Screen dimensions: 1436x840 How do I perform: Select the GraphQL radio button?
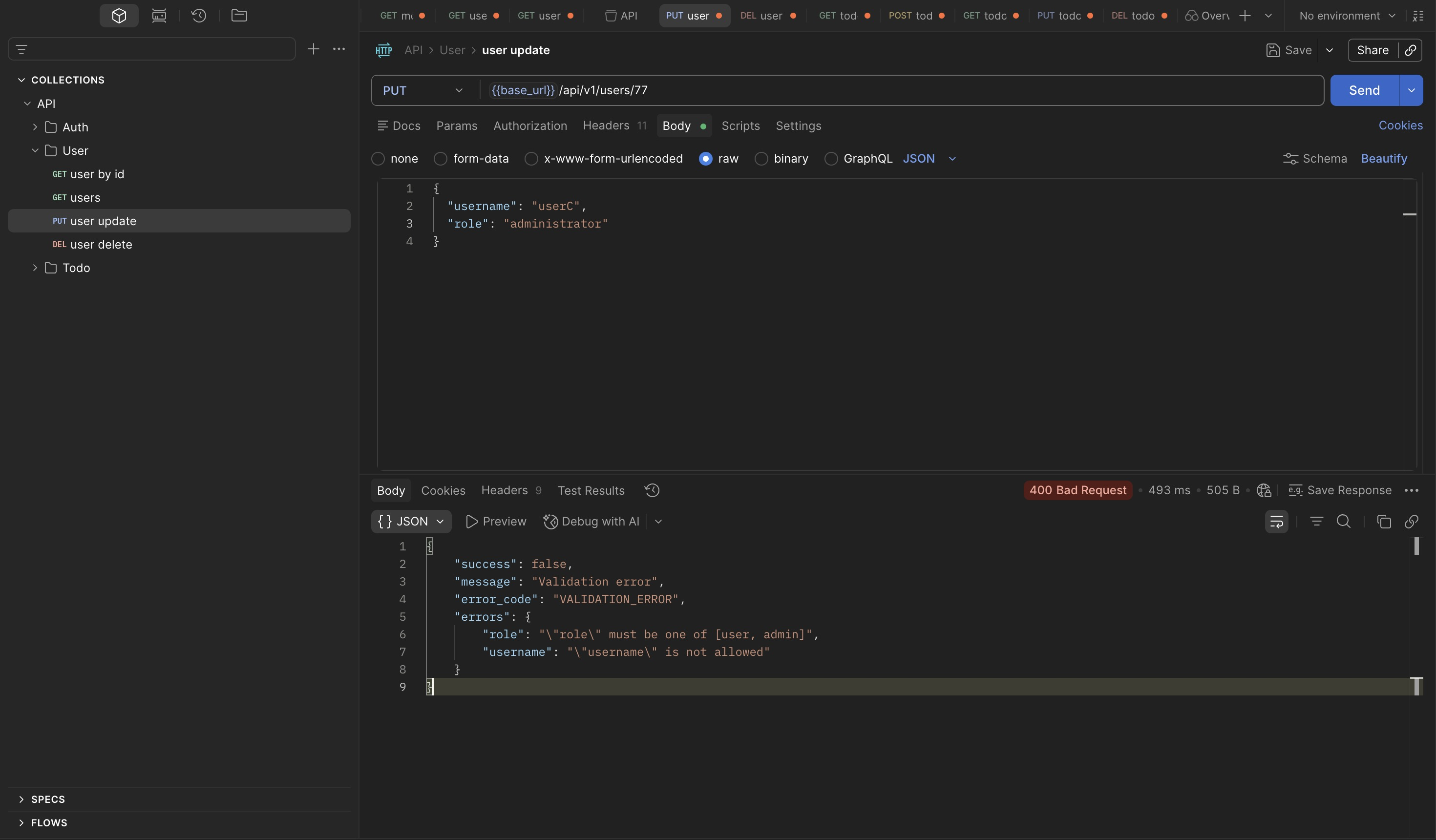(831, 158)
